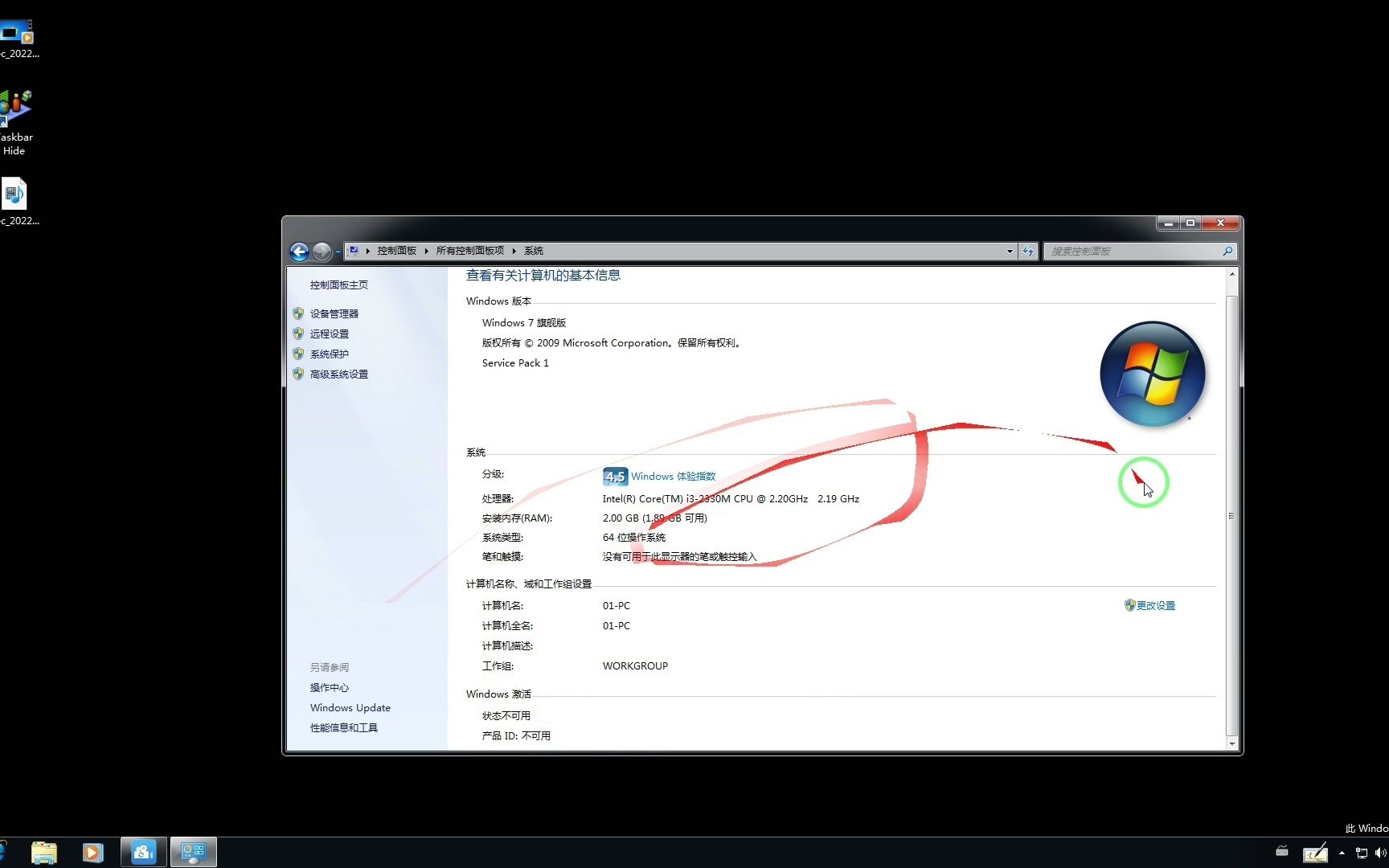This screenshot has height=868, width=1389.
Task: Focus the 搜索控制面板 search field
Action: coord(1133,252)
